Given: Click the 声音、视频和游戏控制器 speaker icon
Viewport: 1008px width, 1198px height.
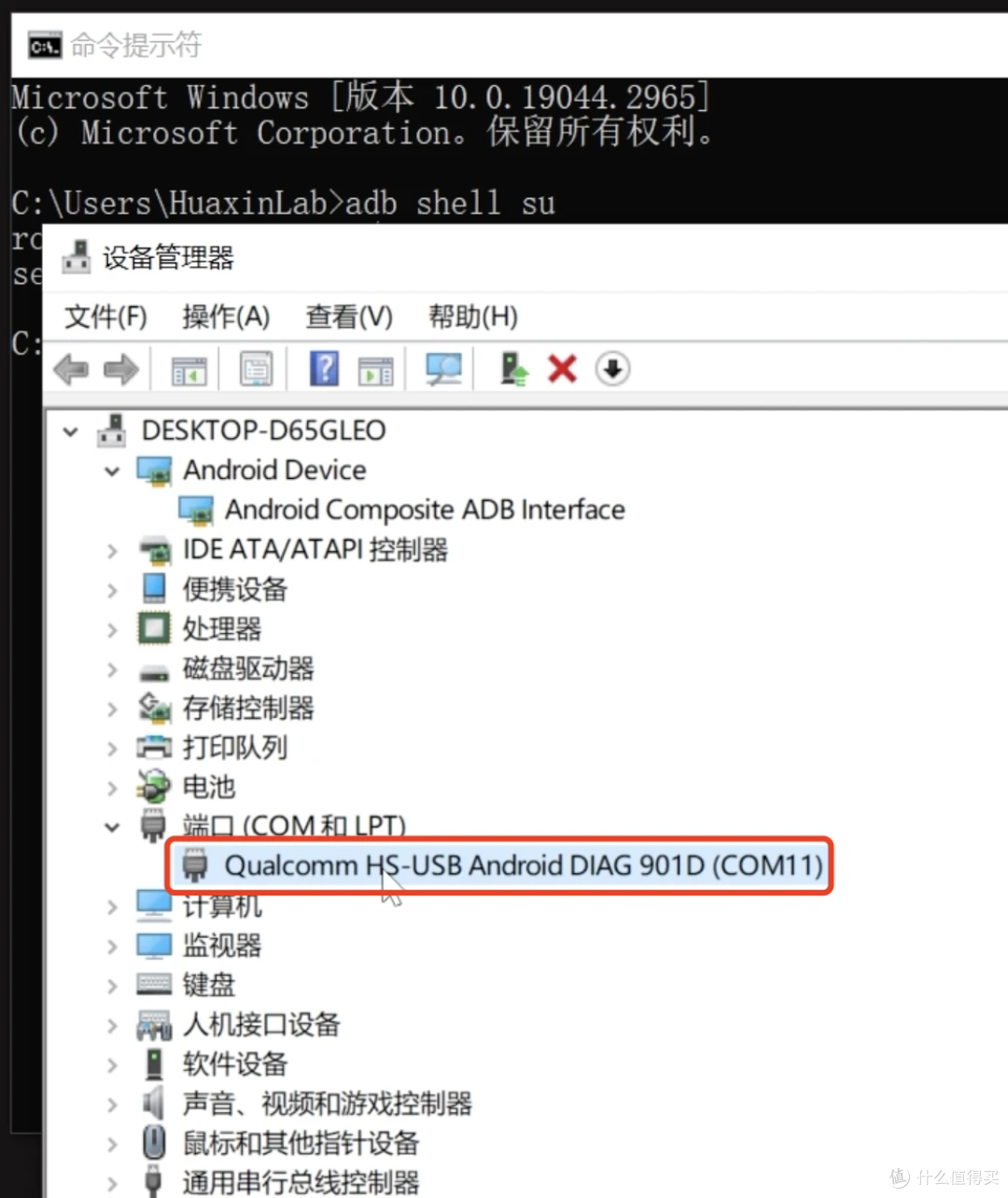Looking at the screenshot, I should pyautogui.click(x=153, y=1103).
